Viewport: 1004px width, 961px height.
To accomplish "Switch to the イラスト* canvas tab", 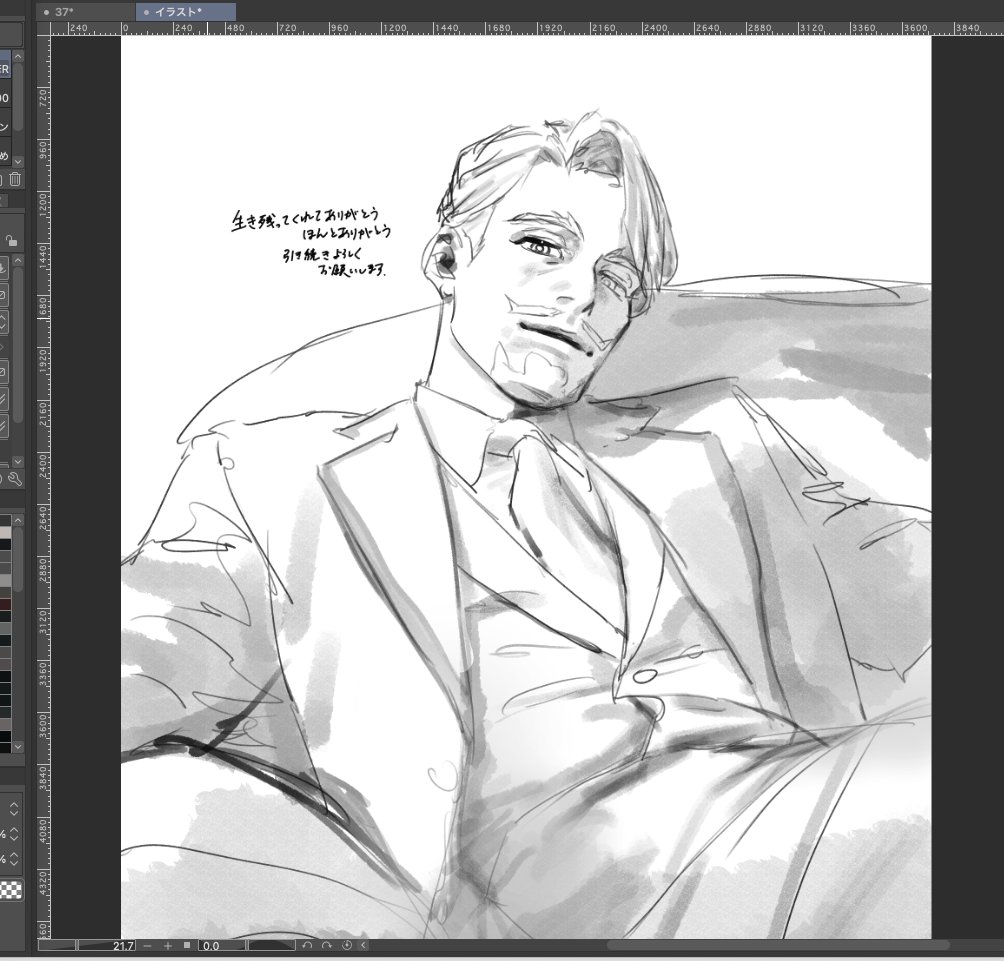I will [186, 12].
